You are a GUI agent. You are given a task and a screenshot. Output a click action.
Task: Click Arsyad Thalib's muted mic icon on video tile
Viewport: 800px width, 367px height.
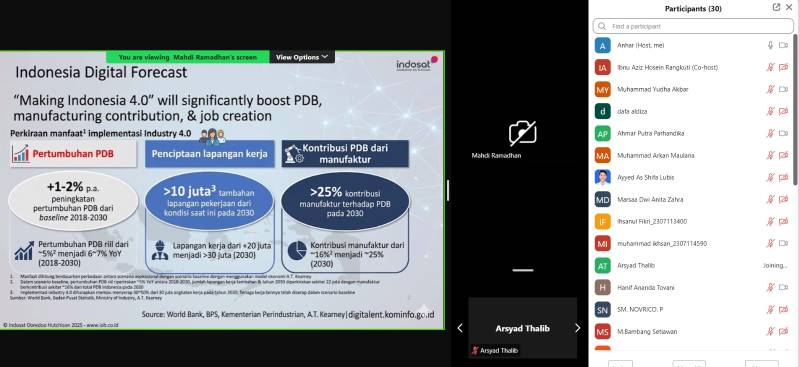[475, 351]
